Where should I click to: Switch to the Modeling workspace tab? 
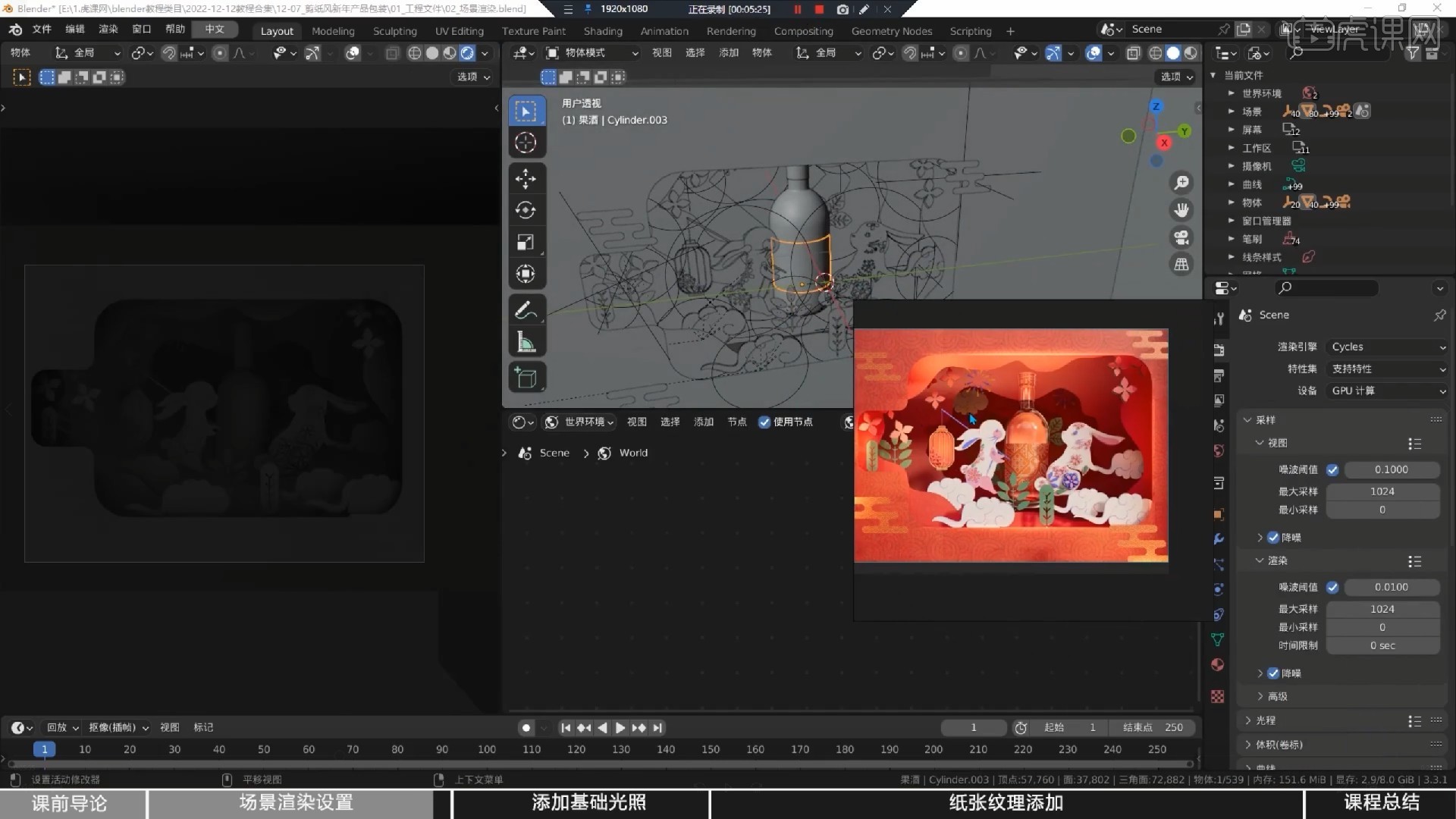[333, 31]
